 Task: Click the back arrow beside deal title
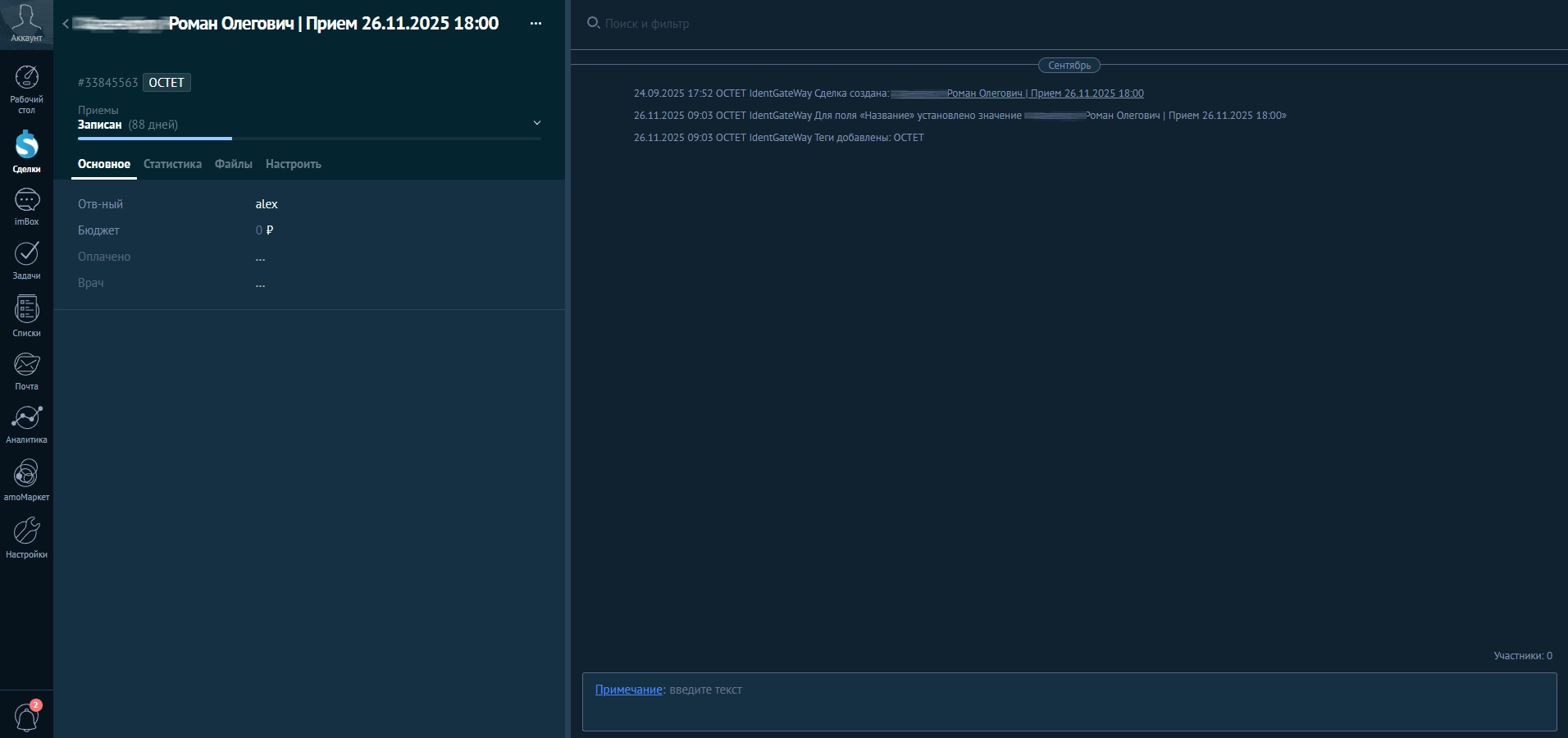(66, 24)
